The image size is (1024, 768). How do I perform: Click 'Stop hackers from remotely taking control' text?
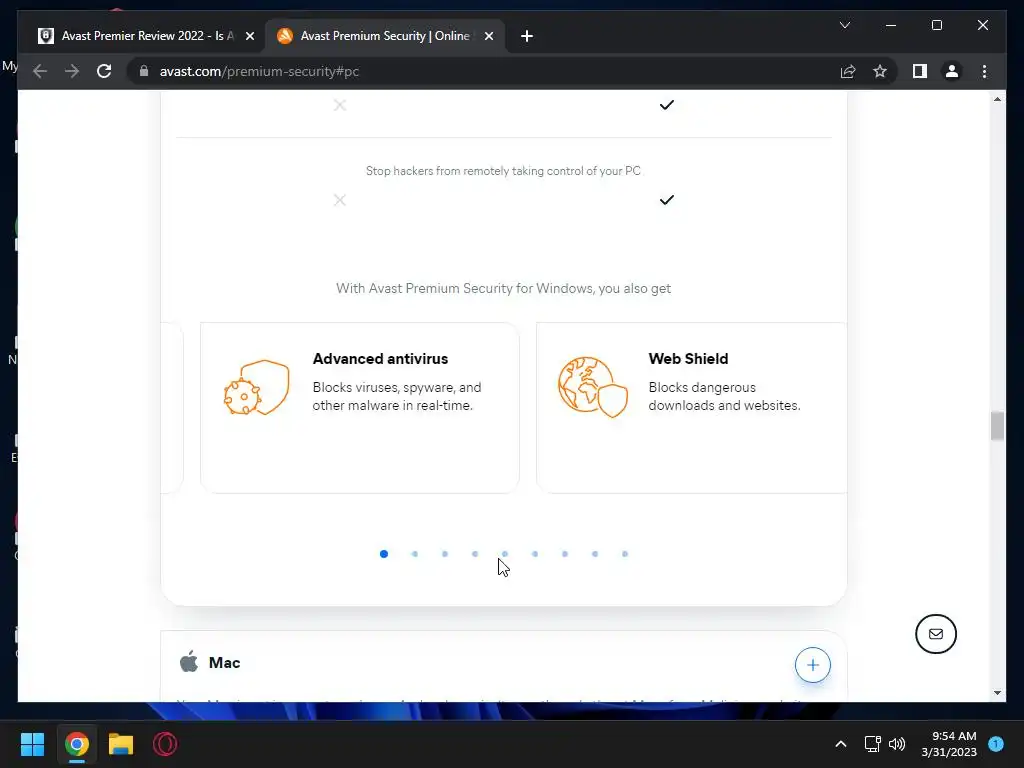(503, 171)
